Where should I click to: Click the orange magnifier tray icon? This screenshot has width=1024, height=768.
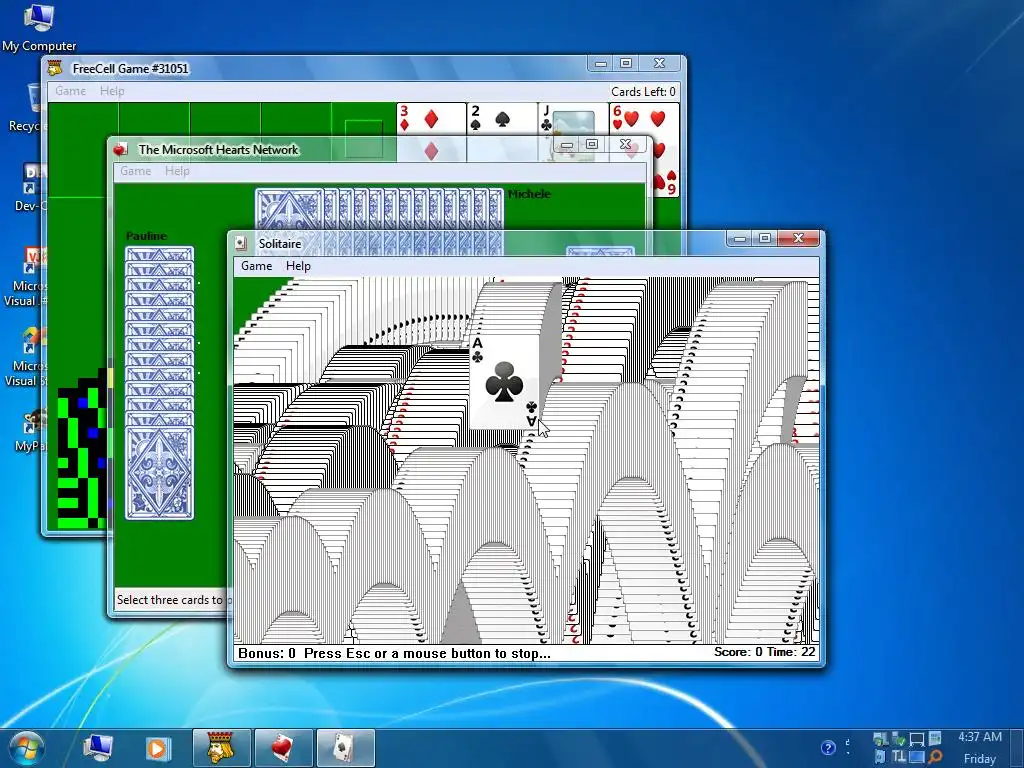pyautogui.click(x=935, y=757)
